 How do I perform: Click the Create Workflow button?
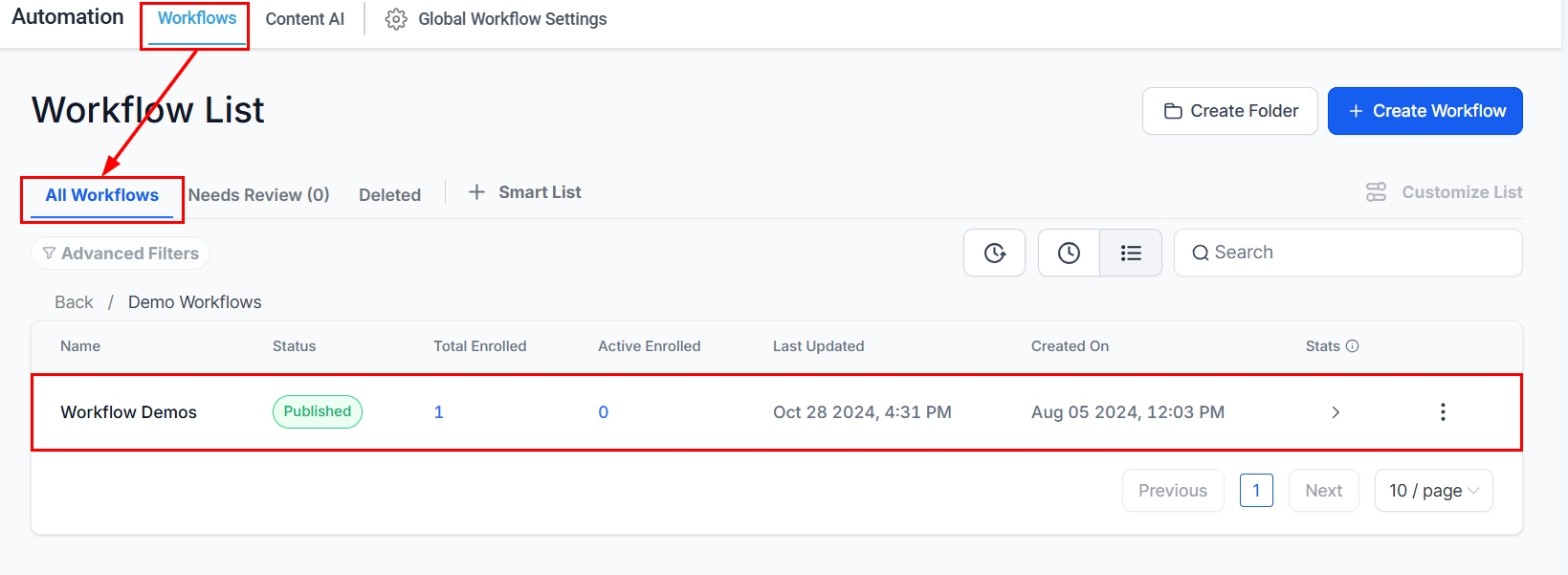tap(1424, 111)
